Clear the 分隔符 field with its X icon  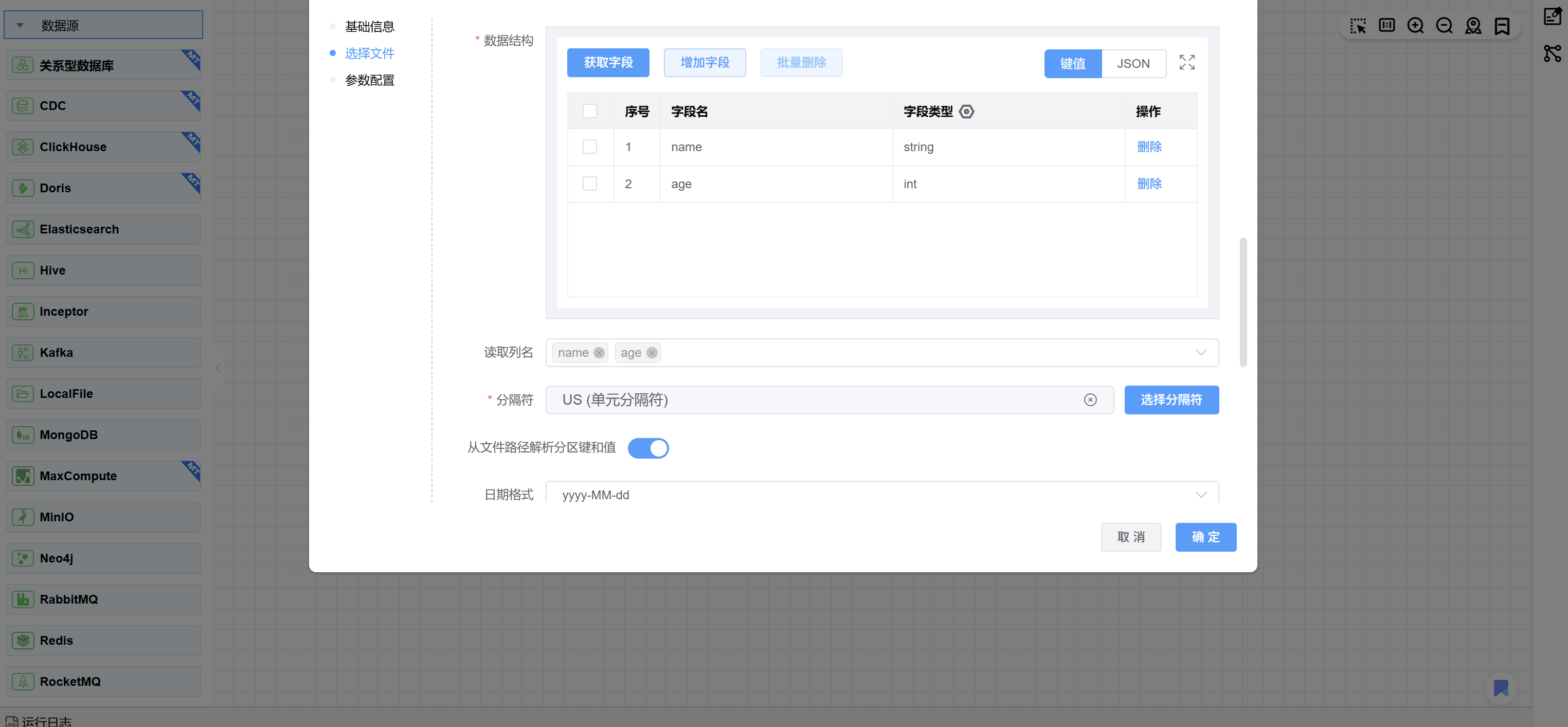(1090, 399)
